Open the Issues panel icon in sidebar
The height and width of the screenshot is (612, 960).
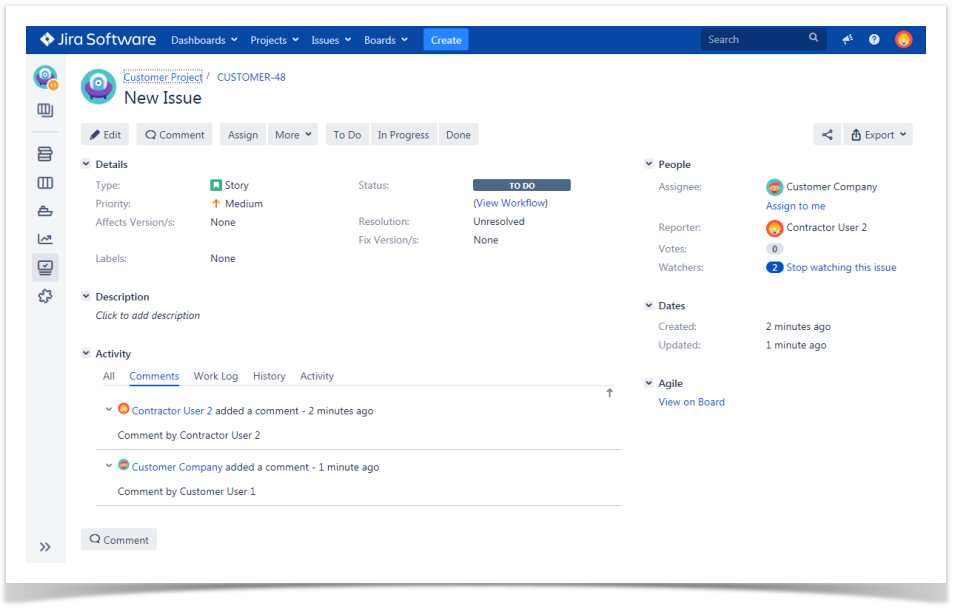click(45, 267)
